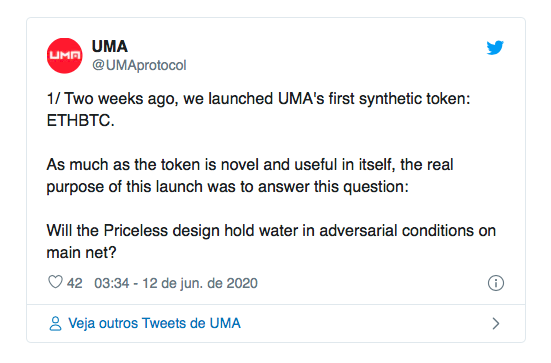
Task: Click the question about Priceless design
Action: click(x=271, y=242)
